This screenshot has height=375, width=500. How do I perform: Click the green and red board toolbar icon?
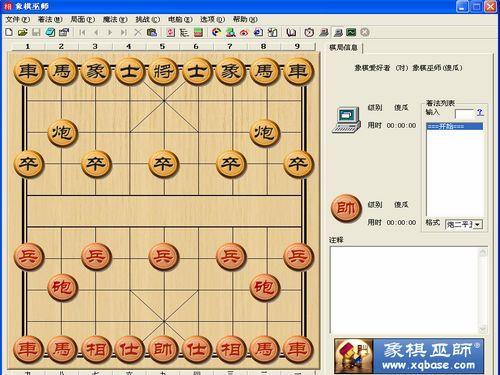(198, 32)
